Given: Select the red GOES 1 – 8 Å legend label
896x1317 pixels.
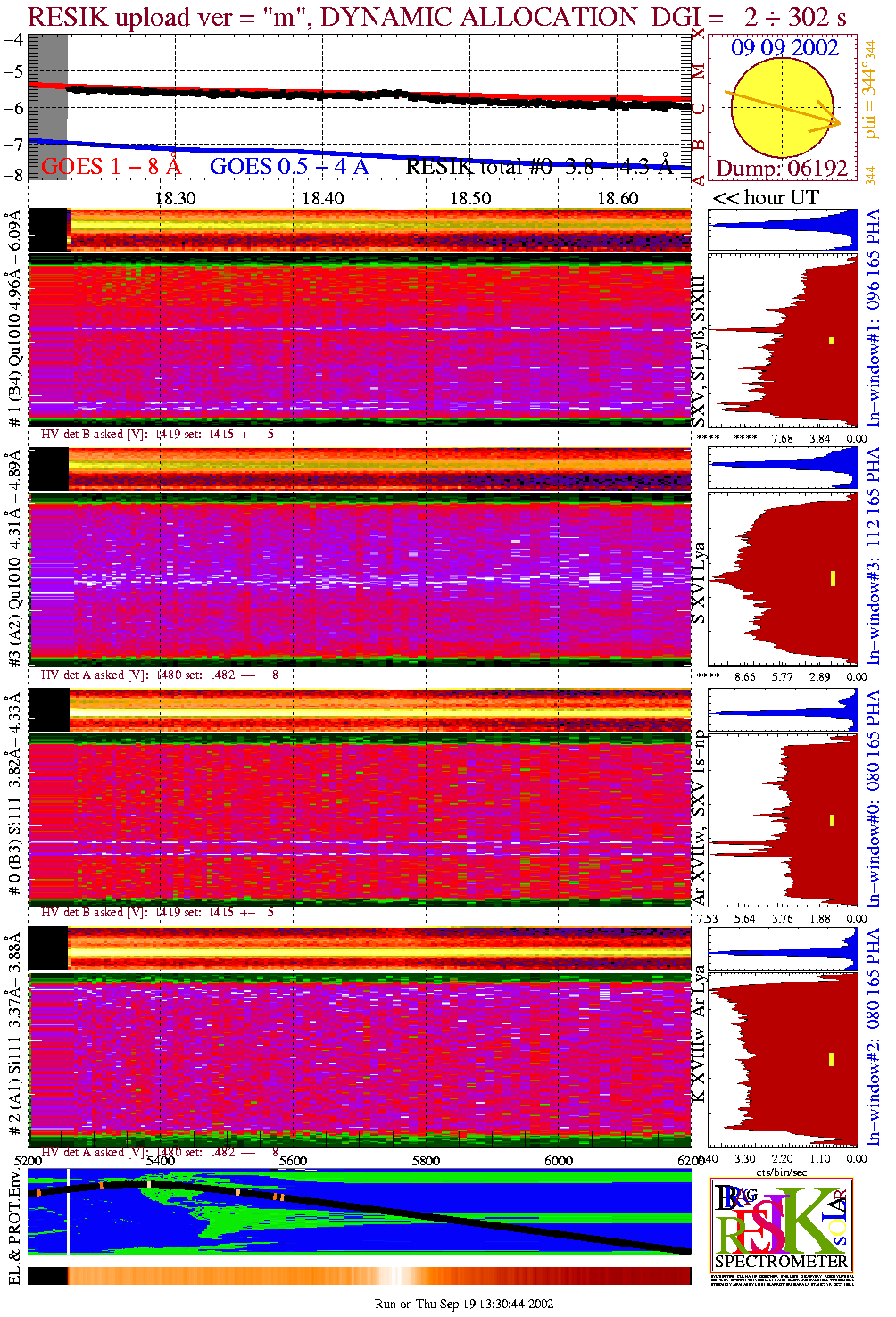Looking at the screenshot, I should [111, 167].
